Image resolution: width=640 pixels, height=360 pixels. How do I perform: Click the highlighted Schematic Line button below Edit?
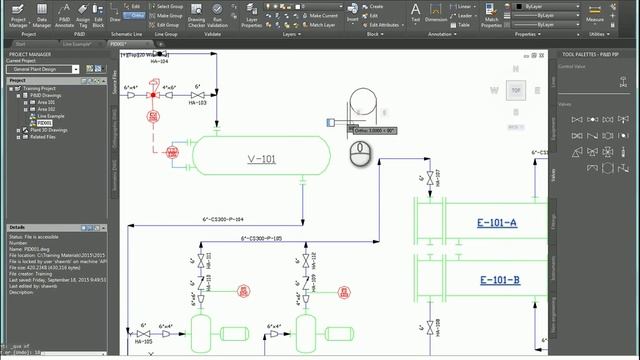point(134,16)
